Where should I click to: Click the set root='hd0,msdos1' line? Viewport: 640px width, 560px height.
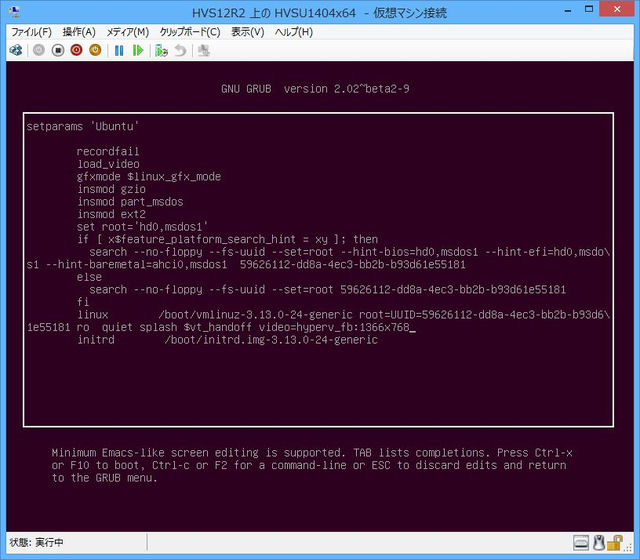point(142,227)
